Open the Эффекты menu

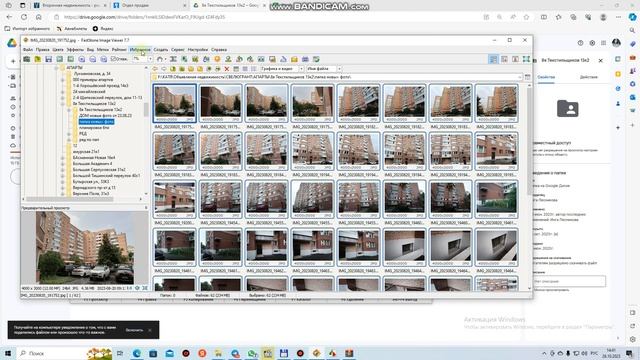[75, 50]
